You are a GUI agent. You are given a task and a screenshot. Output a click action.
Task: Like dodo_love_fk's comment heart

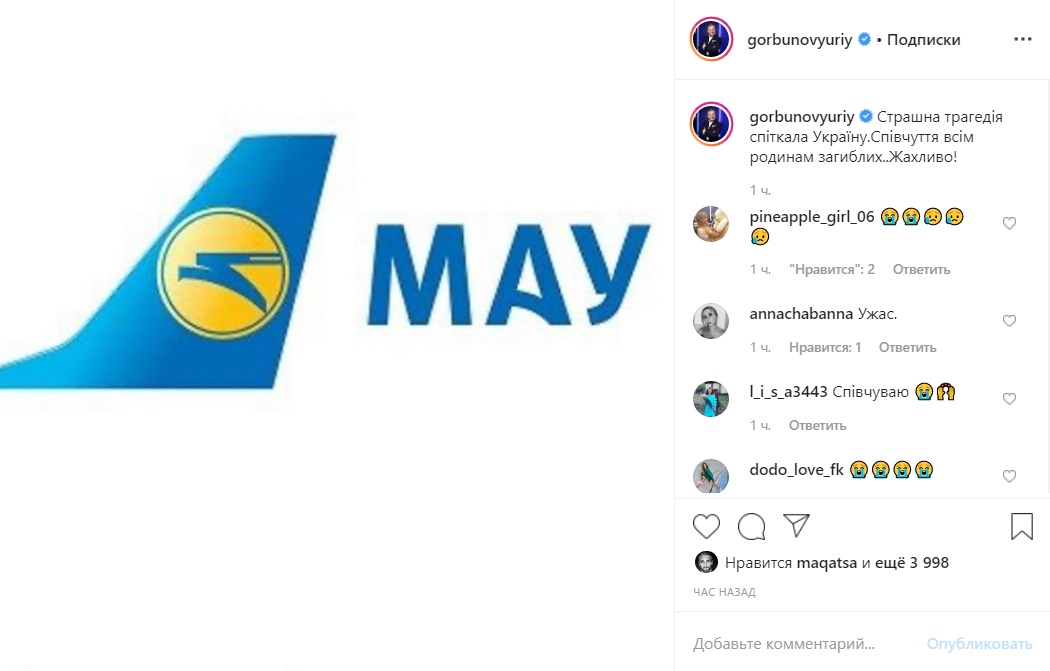[1009, 477]
